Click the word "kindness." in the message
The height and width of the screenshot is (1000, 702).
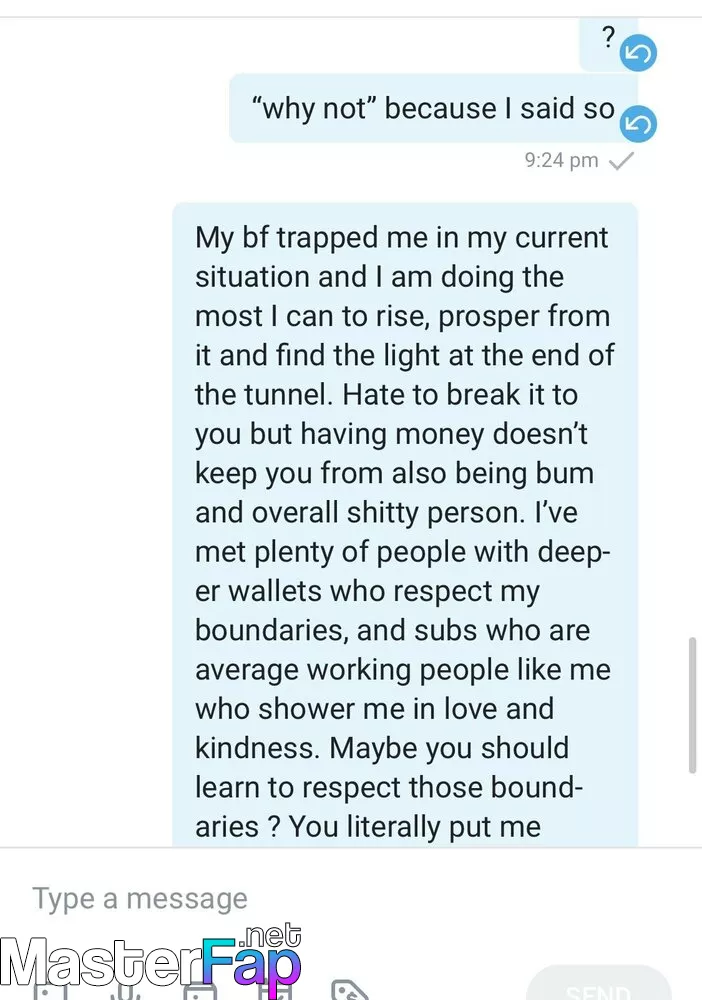[x=257, y=747]
